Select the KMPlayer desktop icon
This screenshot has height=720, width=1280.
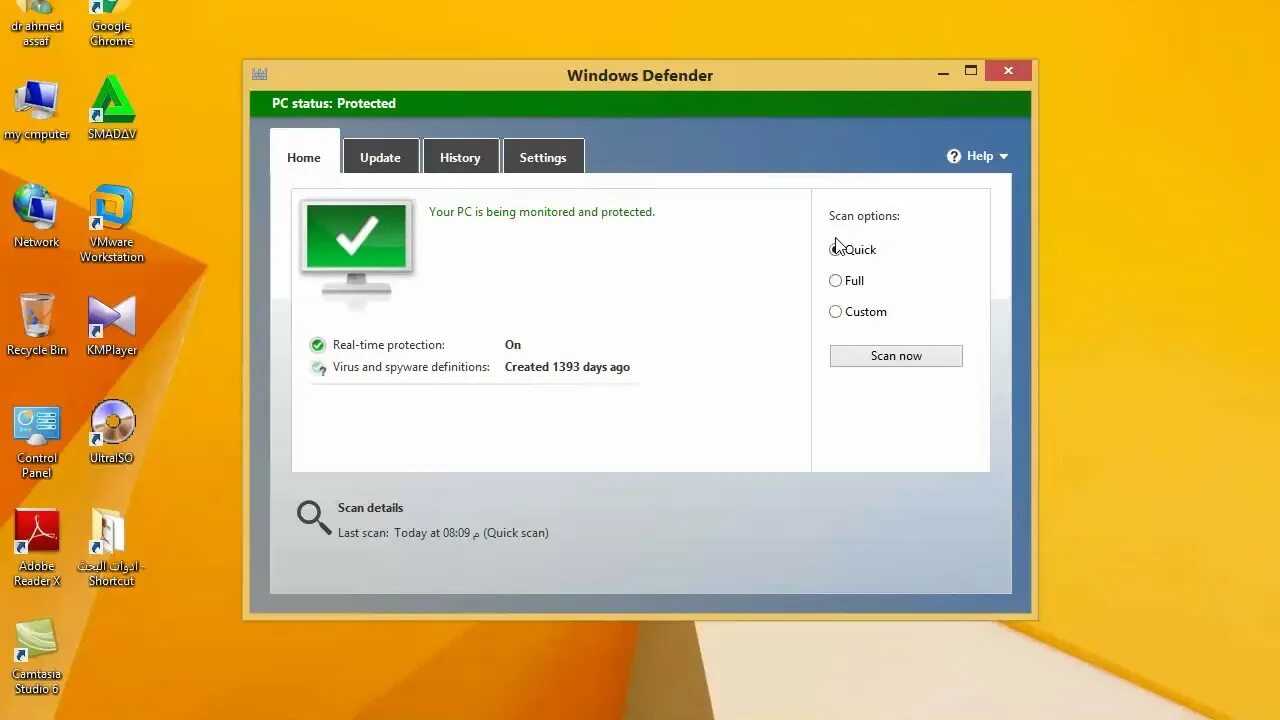112,325
